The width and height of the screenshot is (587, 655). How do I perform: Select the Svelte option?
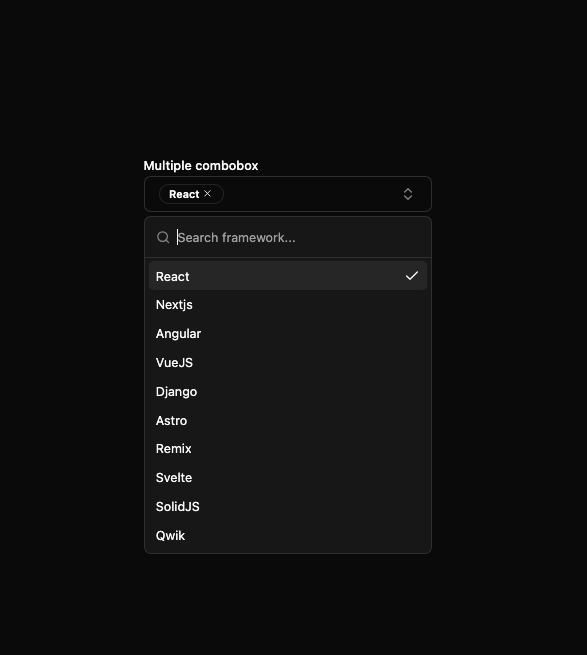288,477
